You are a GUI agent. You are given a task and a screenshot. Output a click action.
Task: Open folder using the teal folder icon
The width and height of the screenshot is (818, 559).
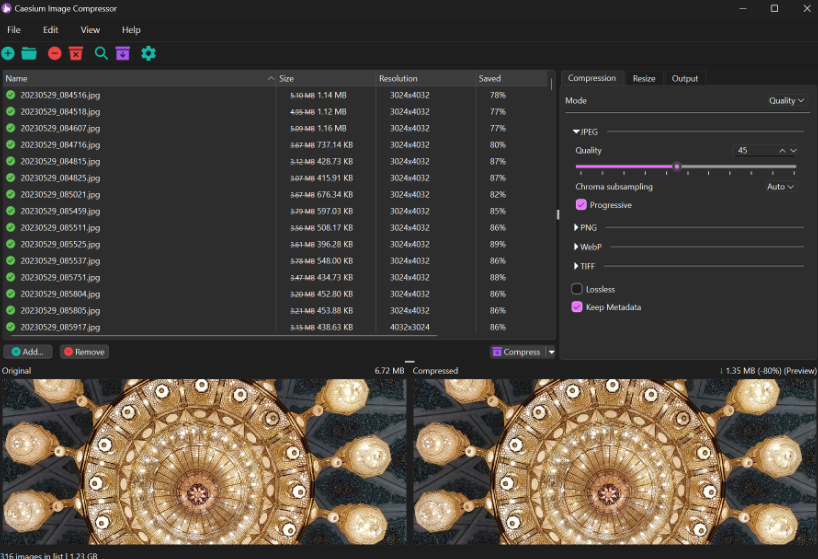coord(29,53)
